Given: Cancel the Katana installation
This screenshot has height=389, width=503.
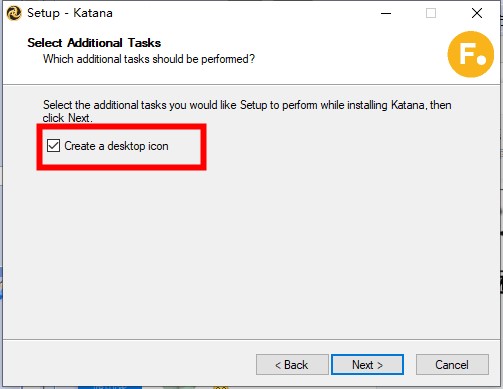Looking at the screenshot, I should [452, 365].
